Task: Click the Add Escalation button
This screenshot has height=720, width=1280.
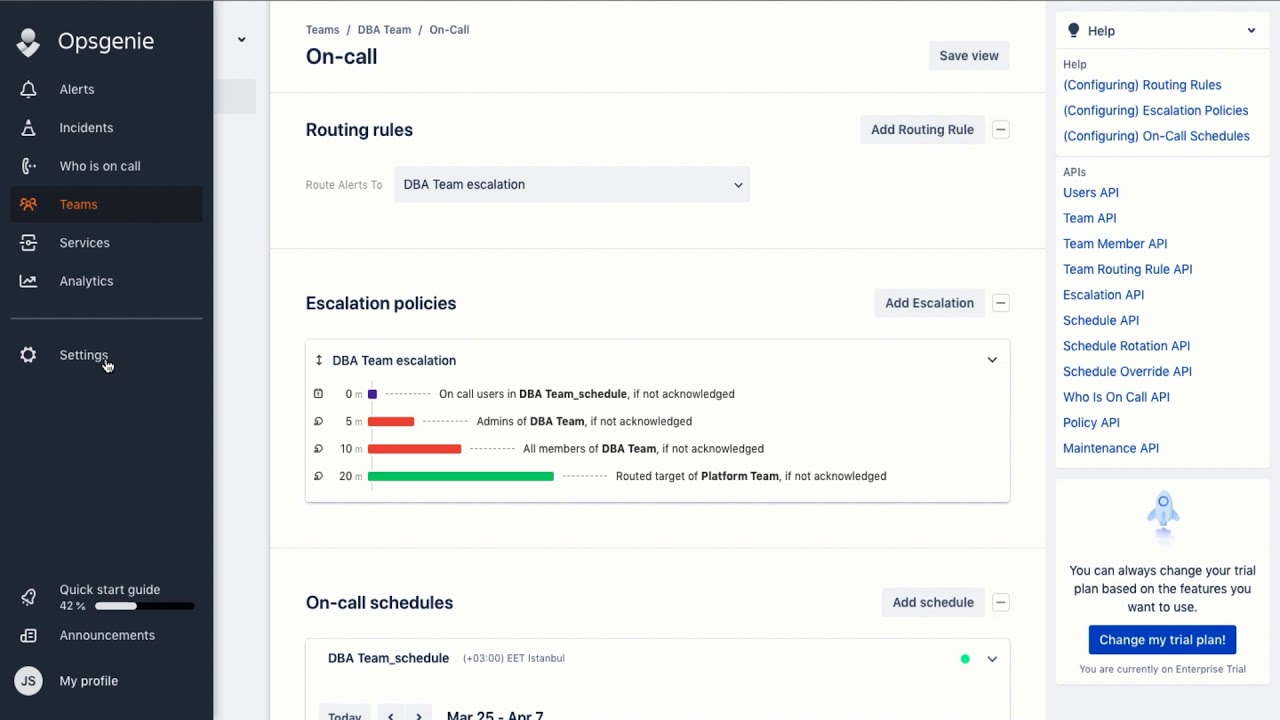Action: point(929,303)
